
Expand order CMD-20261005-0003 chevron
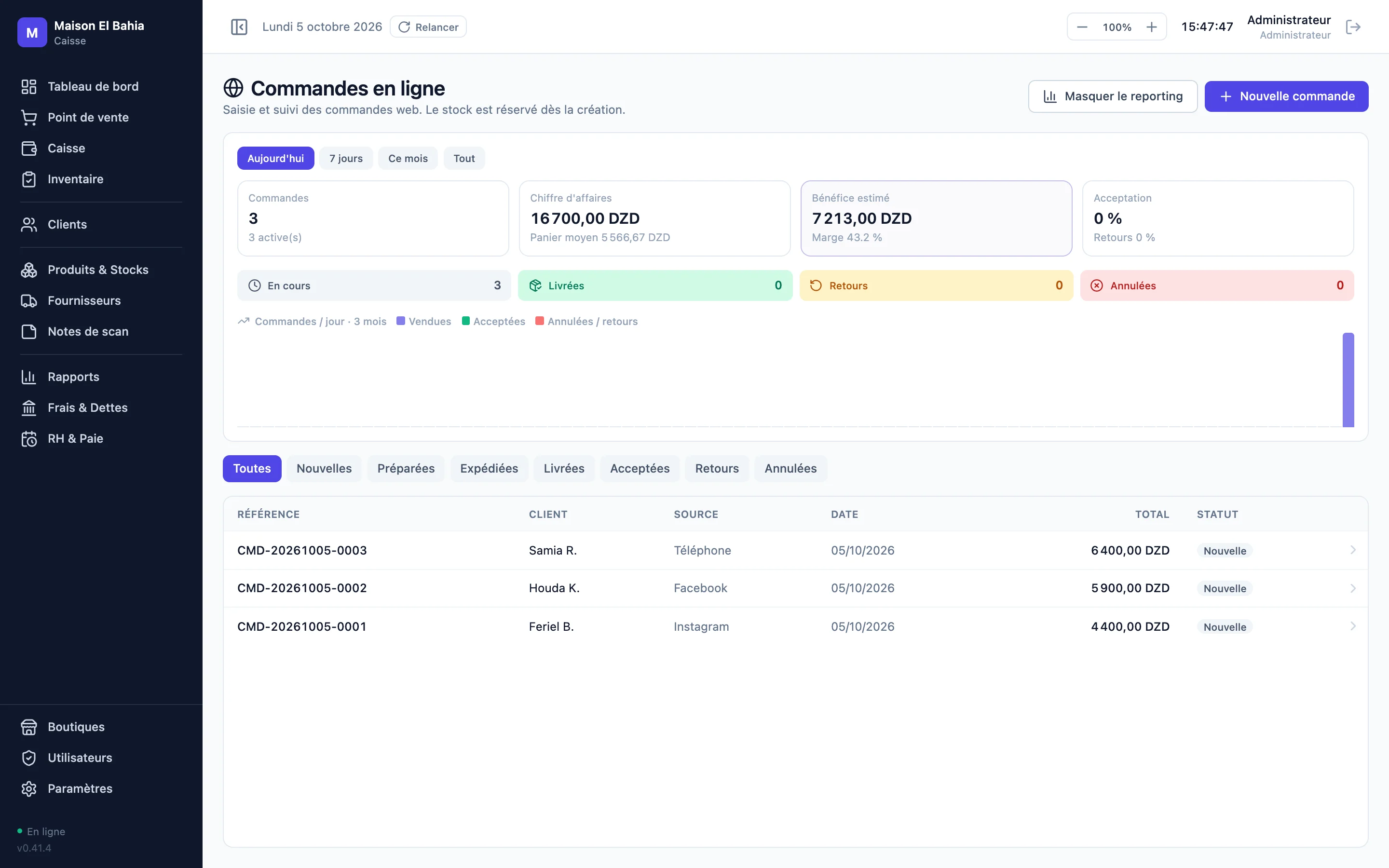pos(1353,550)
